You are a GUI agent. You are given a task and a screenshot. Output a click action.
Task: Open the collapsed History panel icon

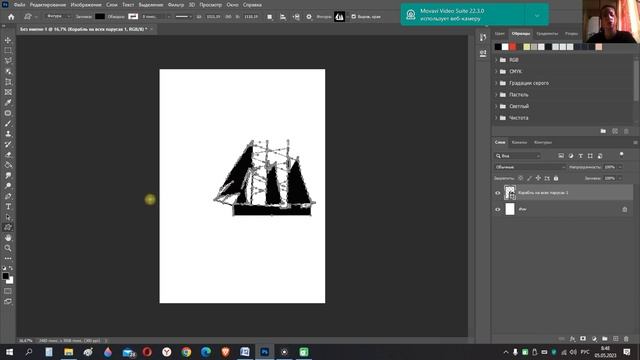pos(483,38)
